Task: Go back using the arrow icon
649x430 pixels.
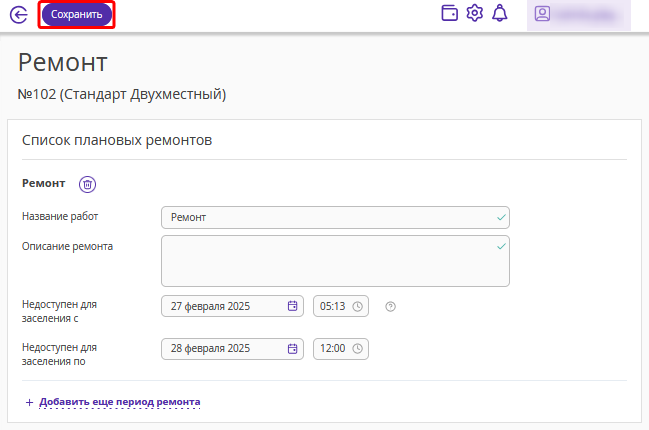Action: tap(19, 15)
